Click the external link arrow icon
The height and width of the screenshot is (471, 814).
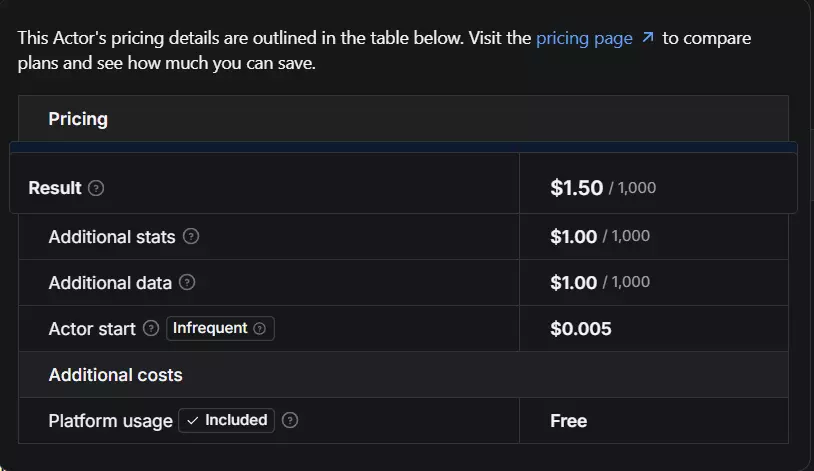648,37
